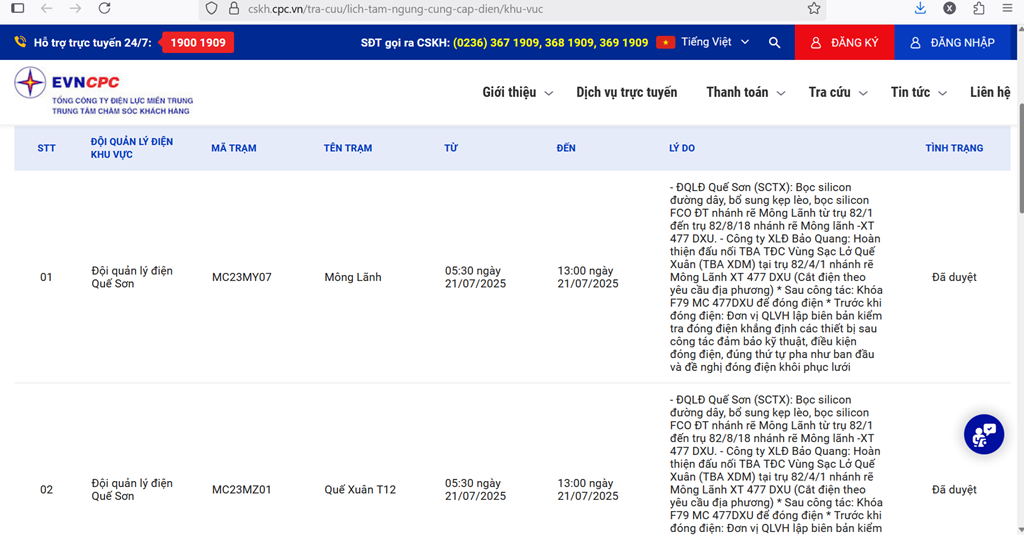Image resolution: width=1024 pixels, height=540 pixels.
Task: Open the browser downloads icon
Action: pyautogui.click(x=920, y=8)
